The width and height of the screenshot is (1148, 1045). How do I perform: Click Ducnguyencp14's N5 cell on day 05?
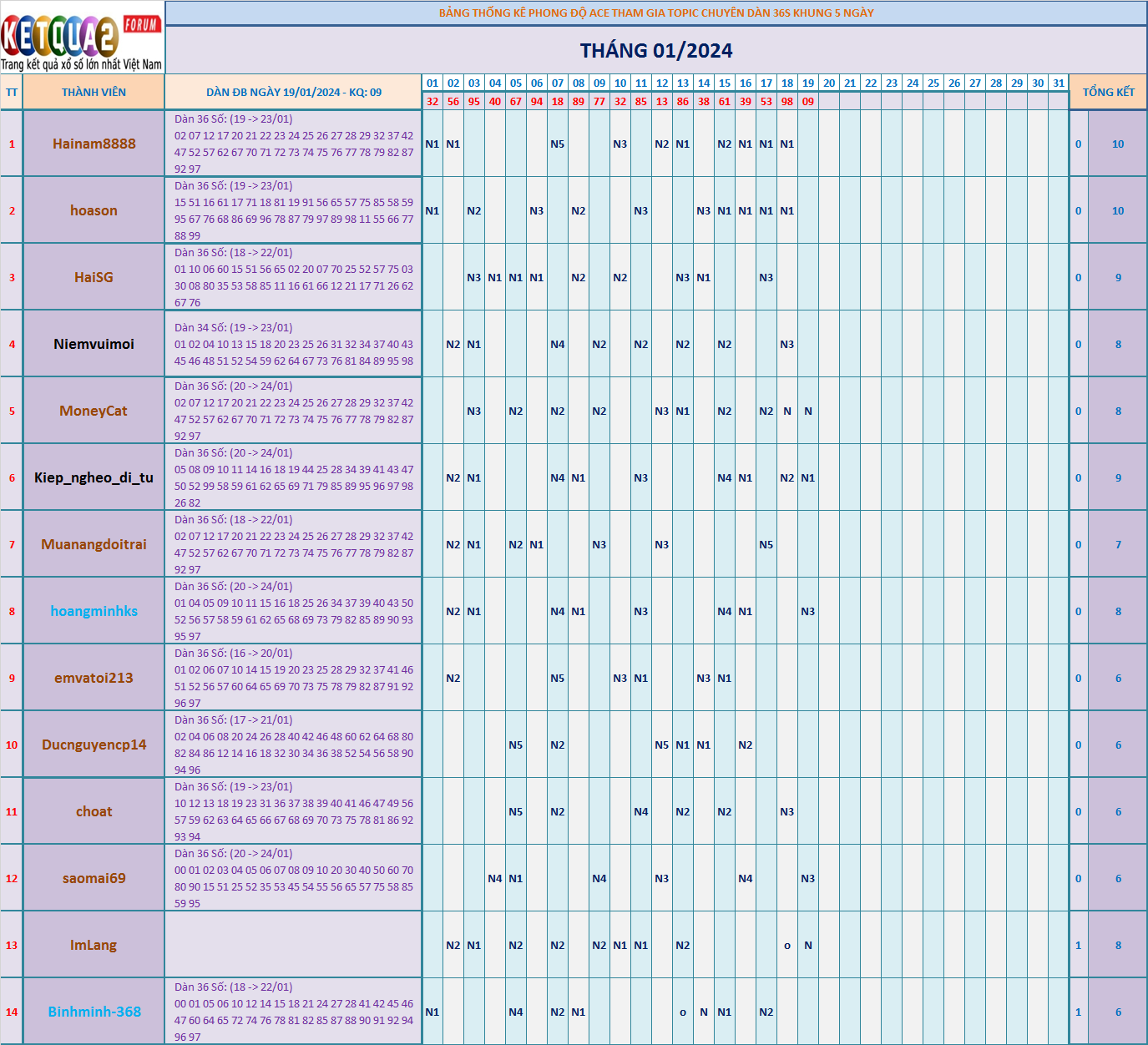pos(516,745)
